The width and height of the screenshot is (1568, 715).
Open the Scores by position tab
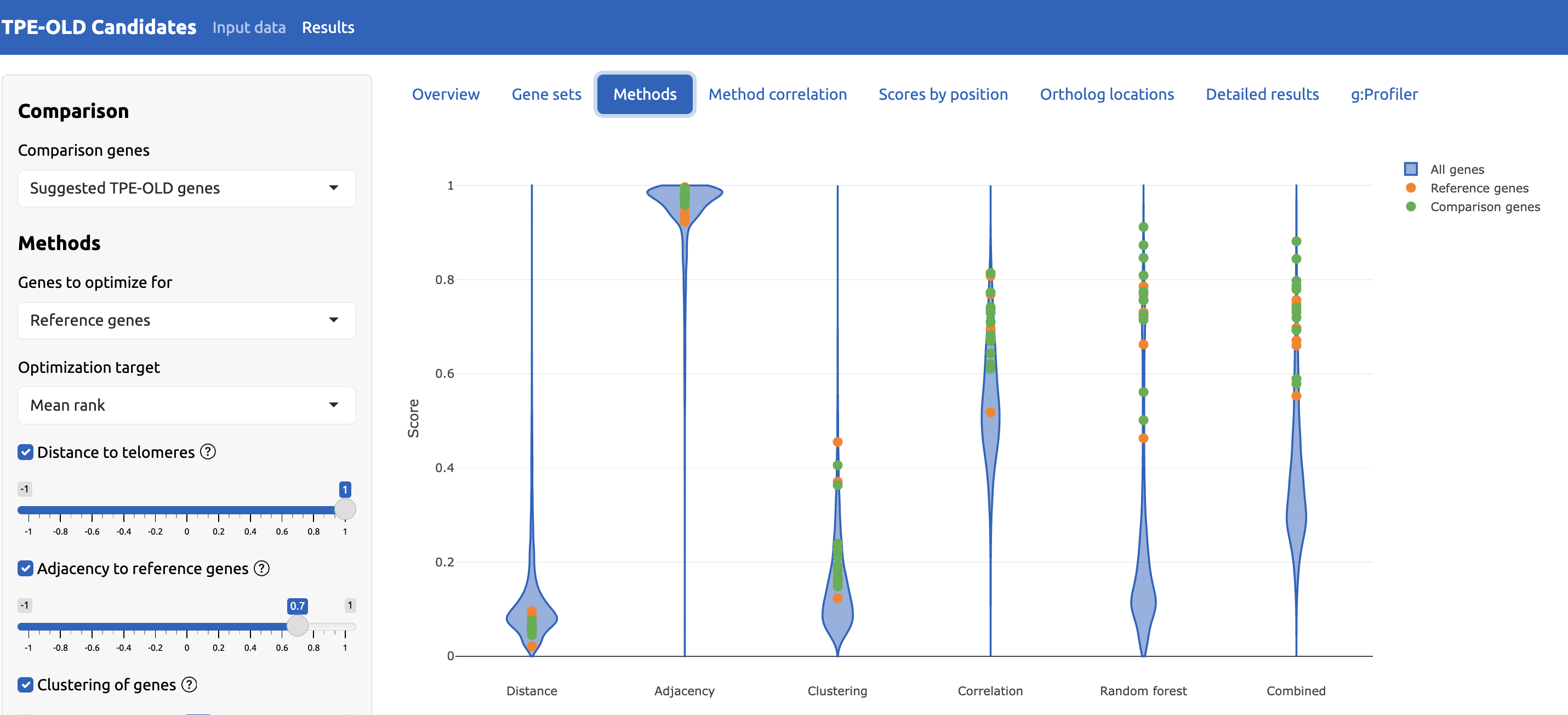943,94
